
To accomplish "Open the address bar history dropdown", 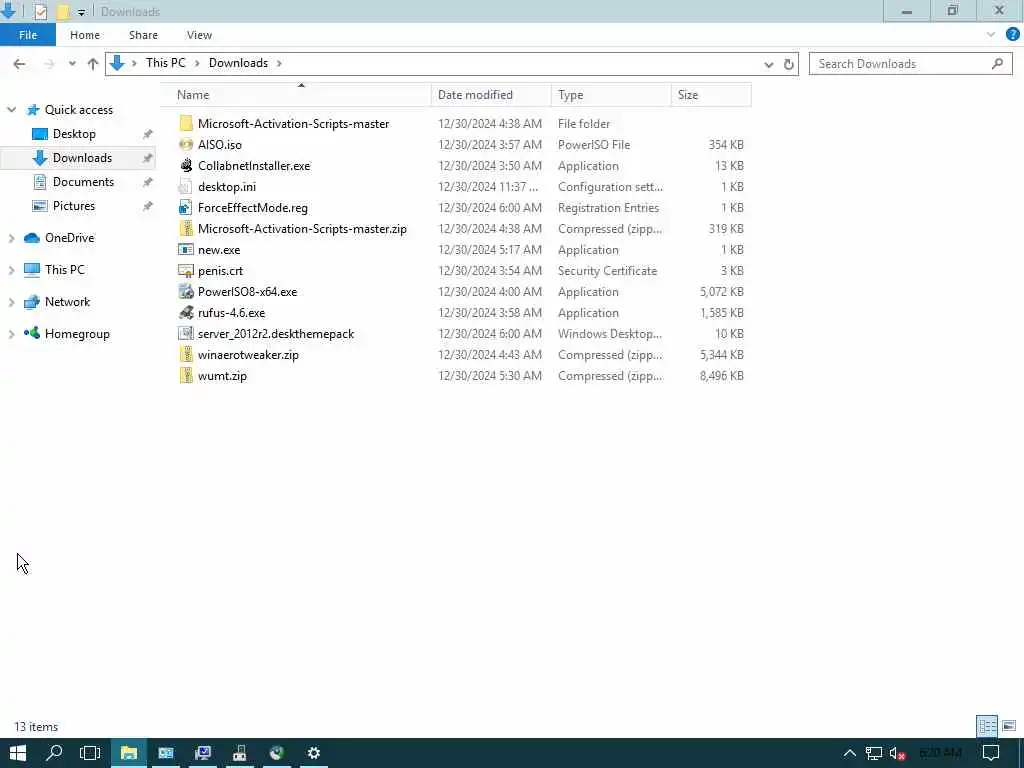I will click(769, 64).
